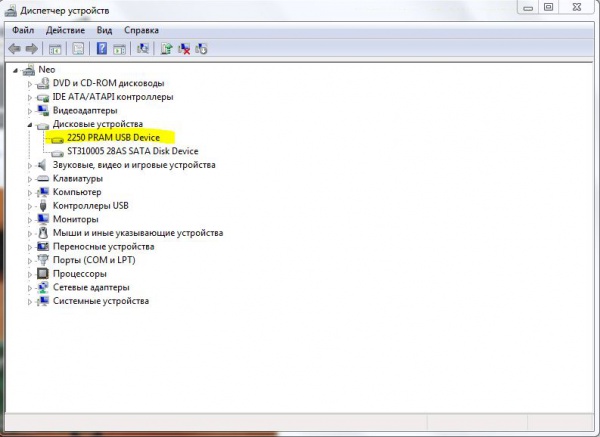Image resolution: width=600 pixels, height=437 pixels.
Task: Expand the Клавиатуры node
Action: (x=29, y=179)
